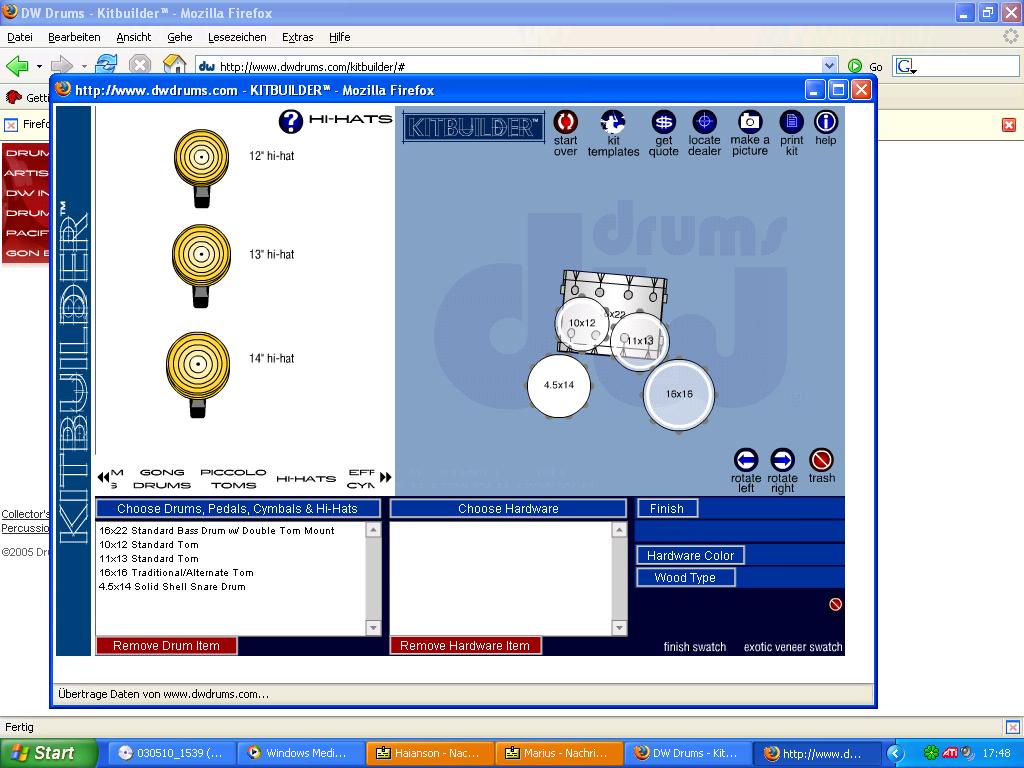Open Kitbuilder help info icon
1024x768 pixels.
pyautogui.click(x=825, y=122)
